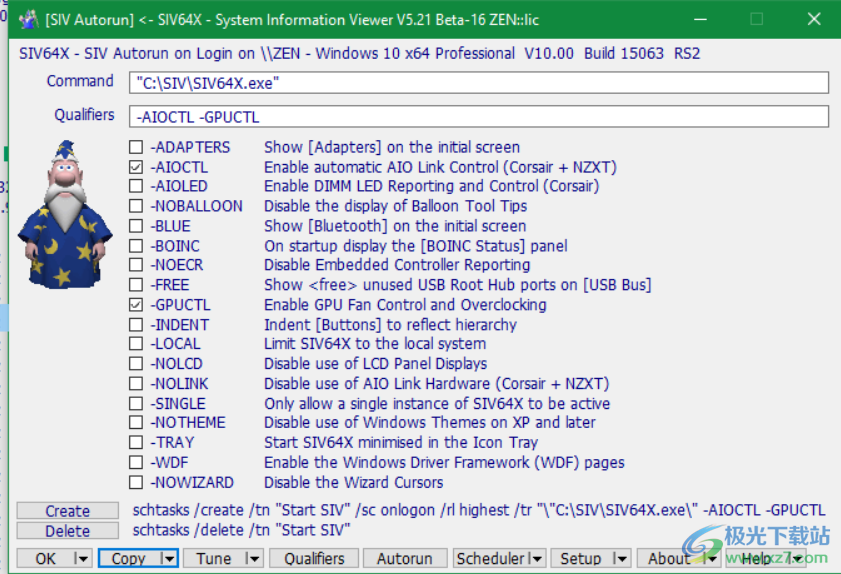Click the Setup button
Screen dimensions: 841x574
pos(581,558)
